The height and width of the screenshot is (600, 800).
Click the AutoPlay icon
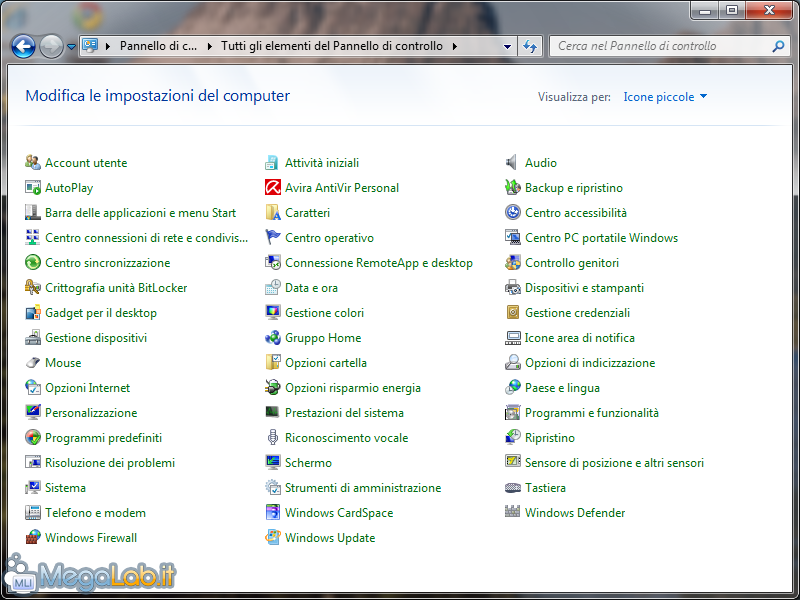pos(33,188)
